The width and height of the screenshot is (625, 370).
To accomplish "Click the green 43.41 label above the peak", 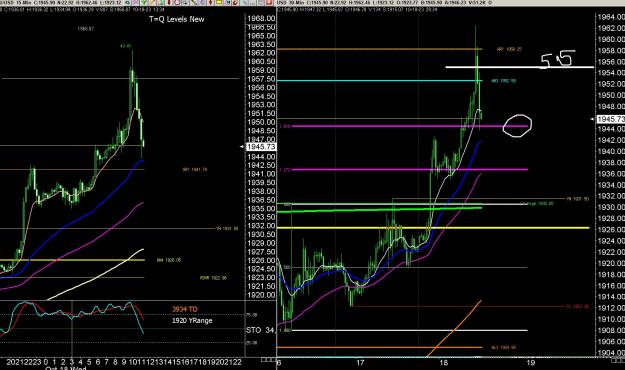I will 126,46.
